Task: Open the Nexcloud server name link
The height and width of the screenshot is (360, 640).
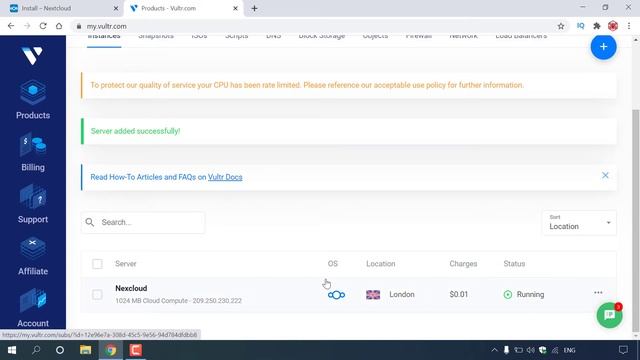Action: 131,288
